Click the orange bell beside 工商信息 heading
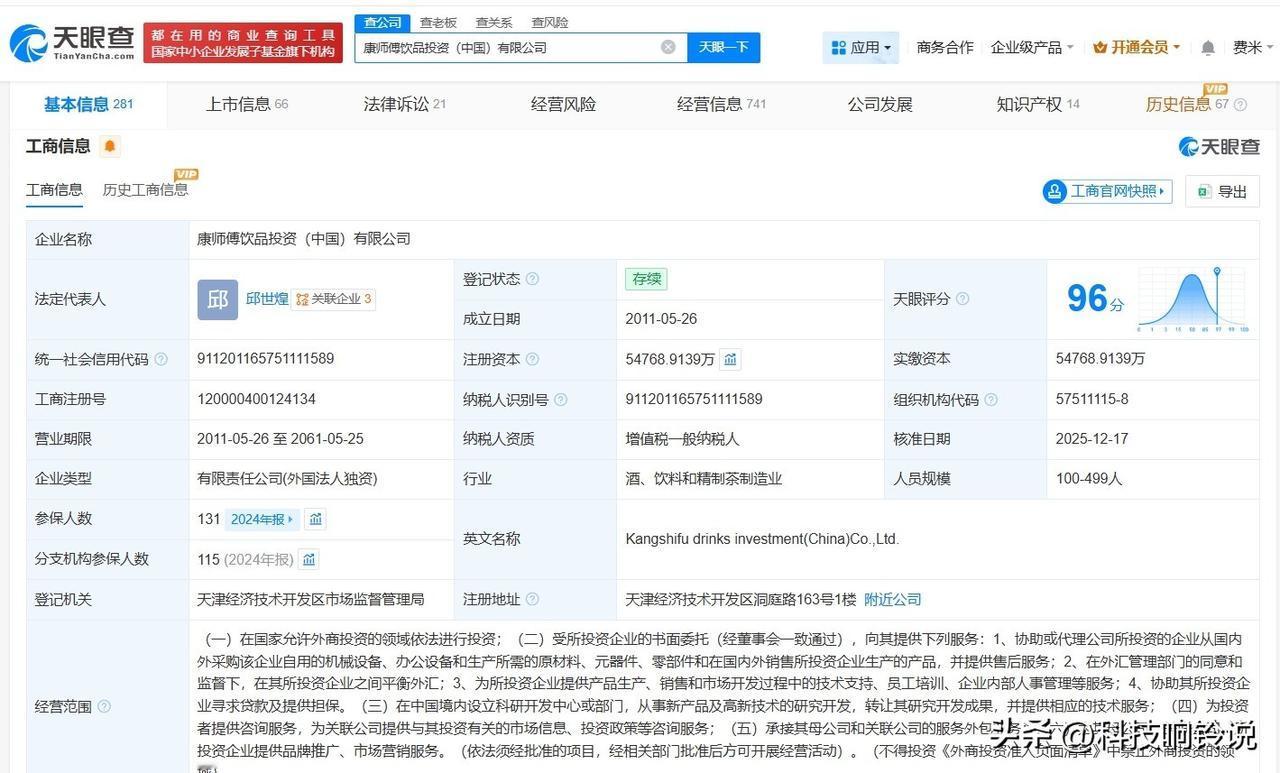Viewport: 1280px width, 773px height. click(110, 146)
